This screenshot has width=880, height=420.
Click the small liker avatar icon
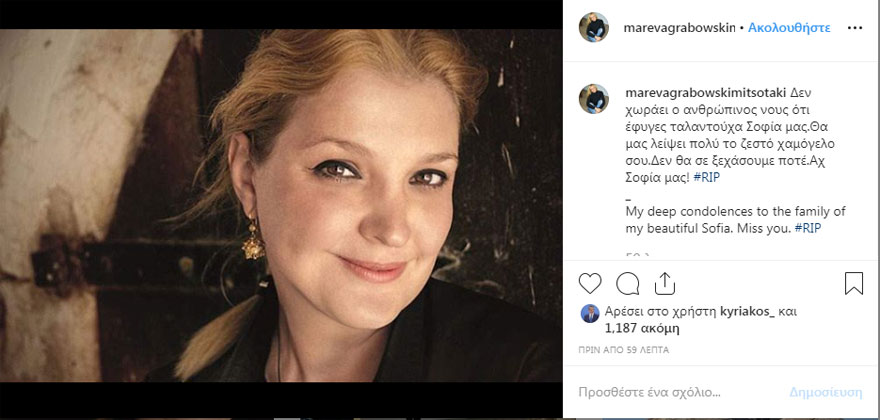pos(590,312)
